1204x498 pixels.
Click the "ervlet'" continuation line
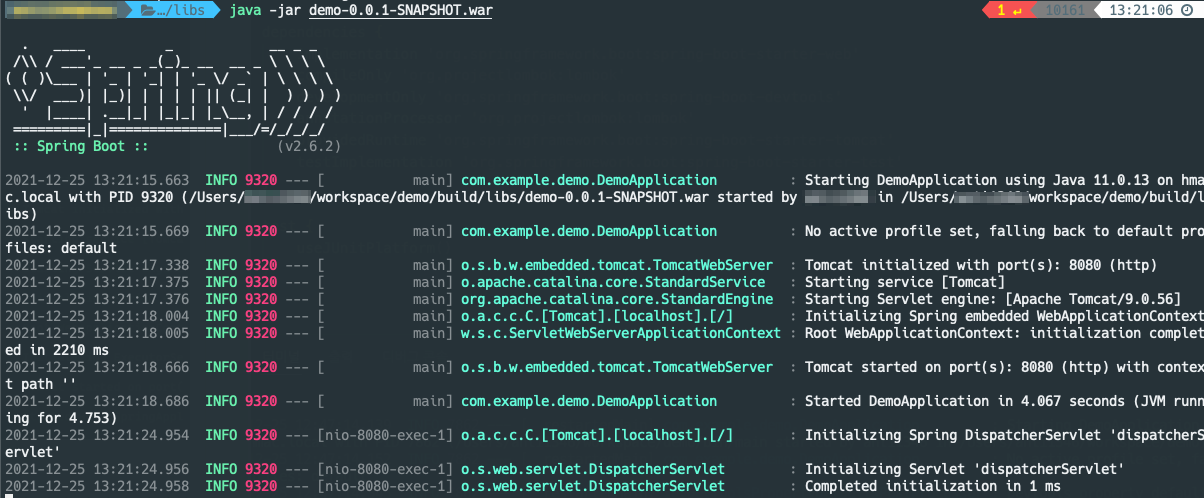coord(33,452)
